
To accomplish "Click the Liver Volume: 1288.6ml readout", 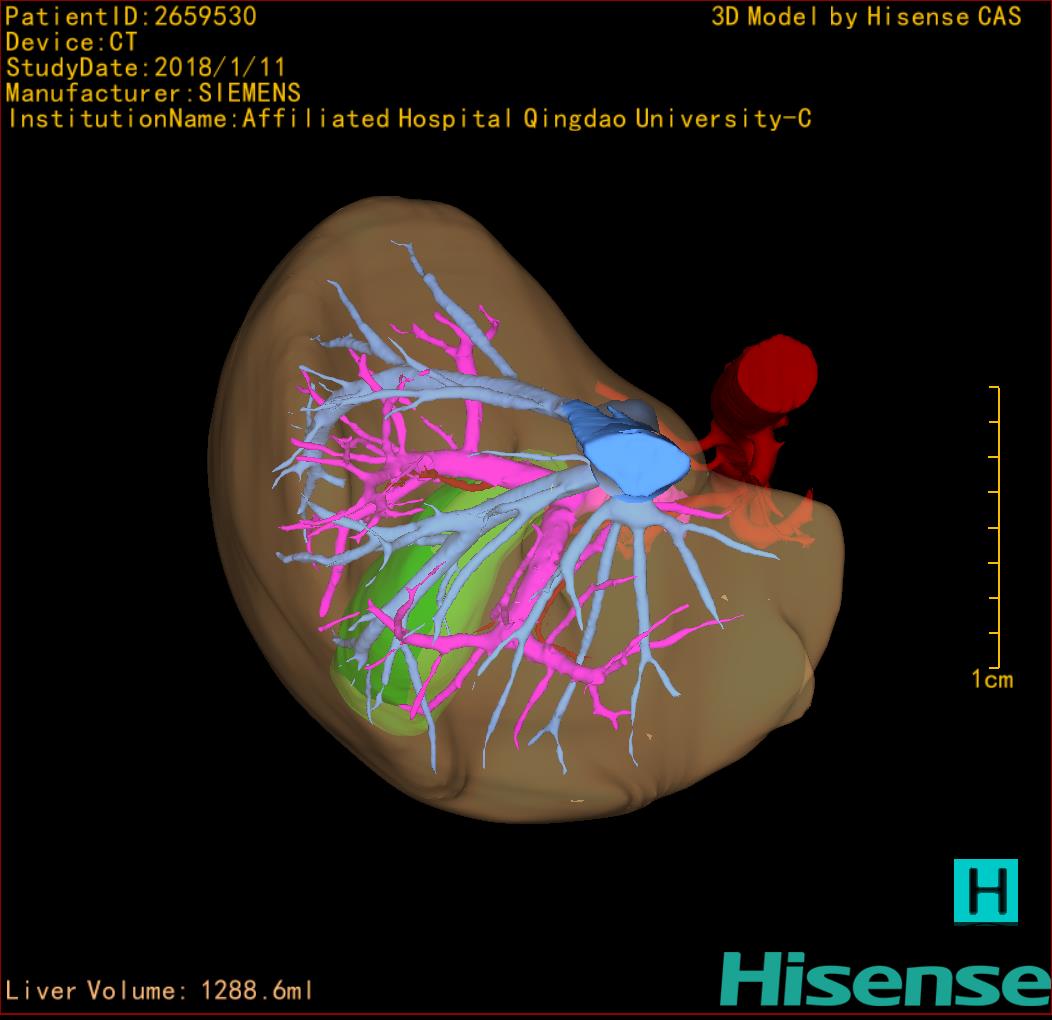I will (x=160, y=991).
